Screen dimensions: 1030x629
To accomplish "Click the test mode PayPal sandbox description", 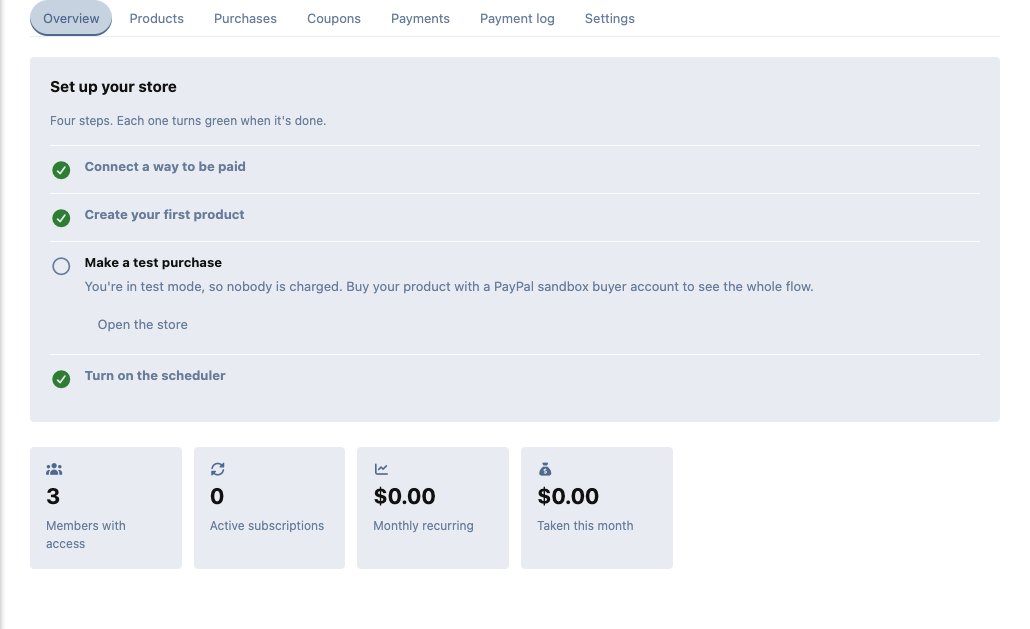I will coord(449,286).
